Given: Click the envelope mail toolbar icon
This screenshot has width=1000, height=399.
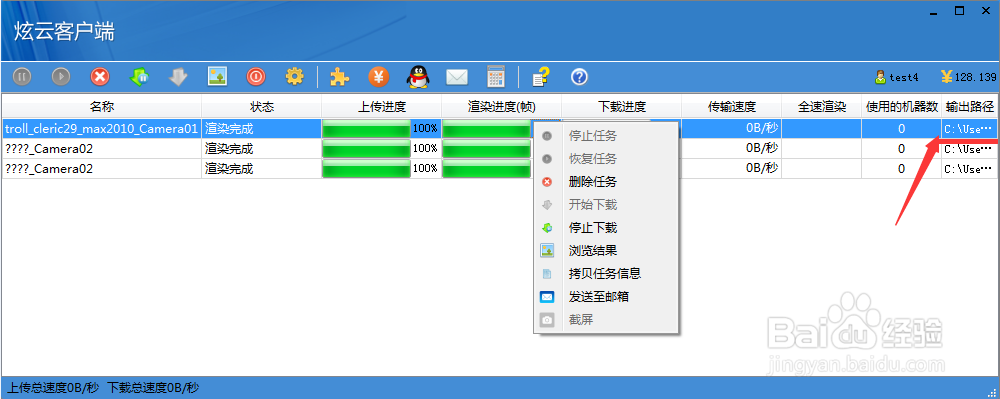Looking at the screenshot, I should pyautogui.click(x=457, y=78).
